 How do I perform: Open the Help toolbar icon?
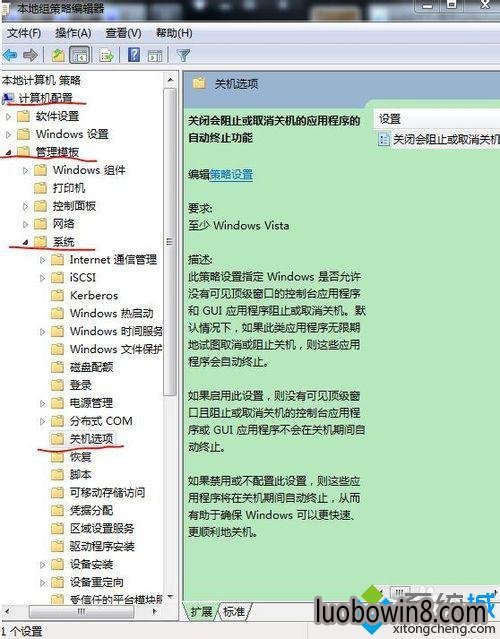click(134, 55)
